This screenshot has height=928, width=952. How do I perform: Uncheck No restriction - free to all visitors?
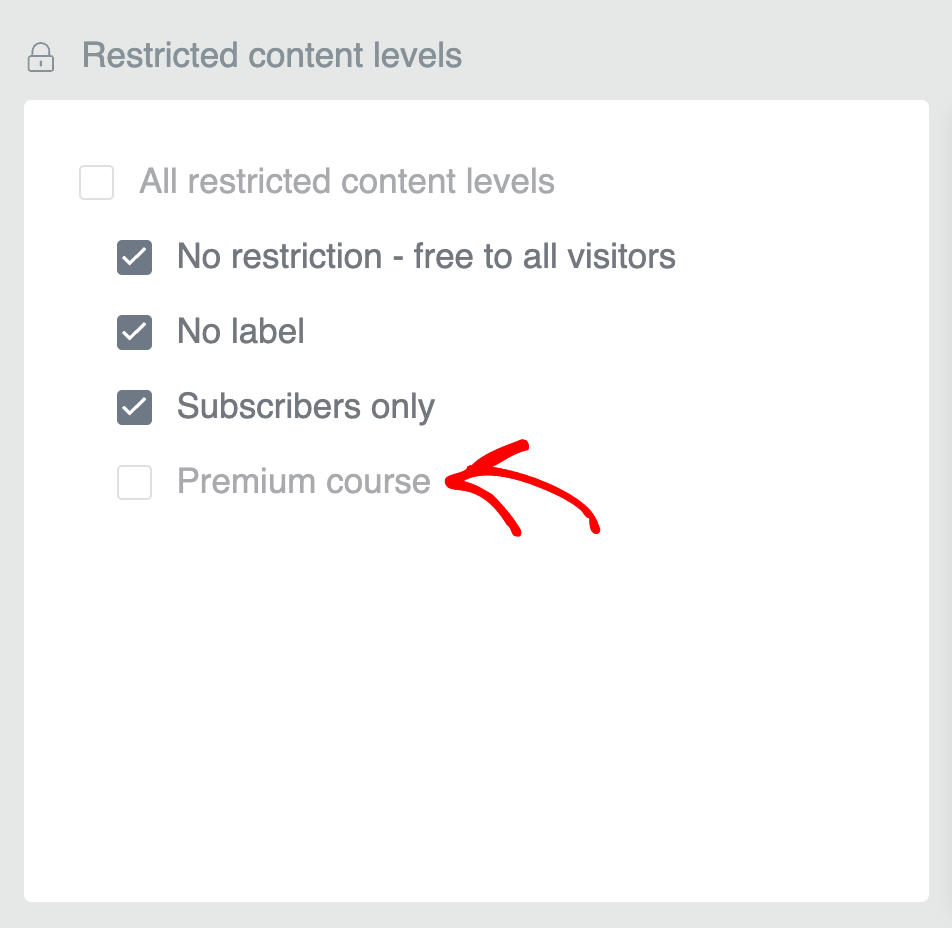[134, 258]
